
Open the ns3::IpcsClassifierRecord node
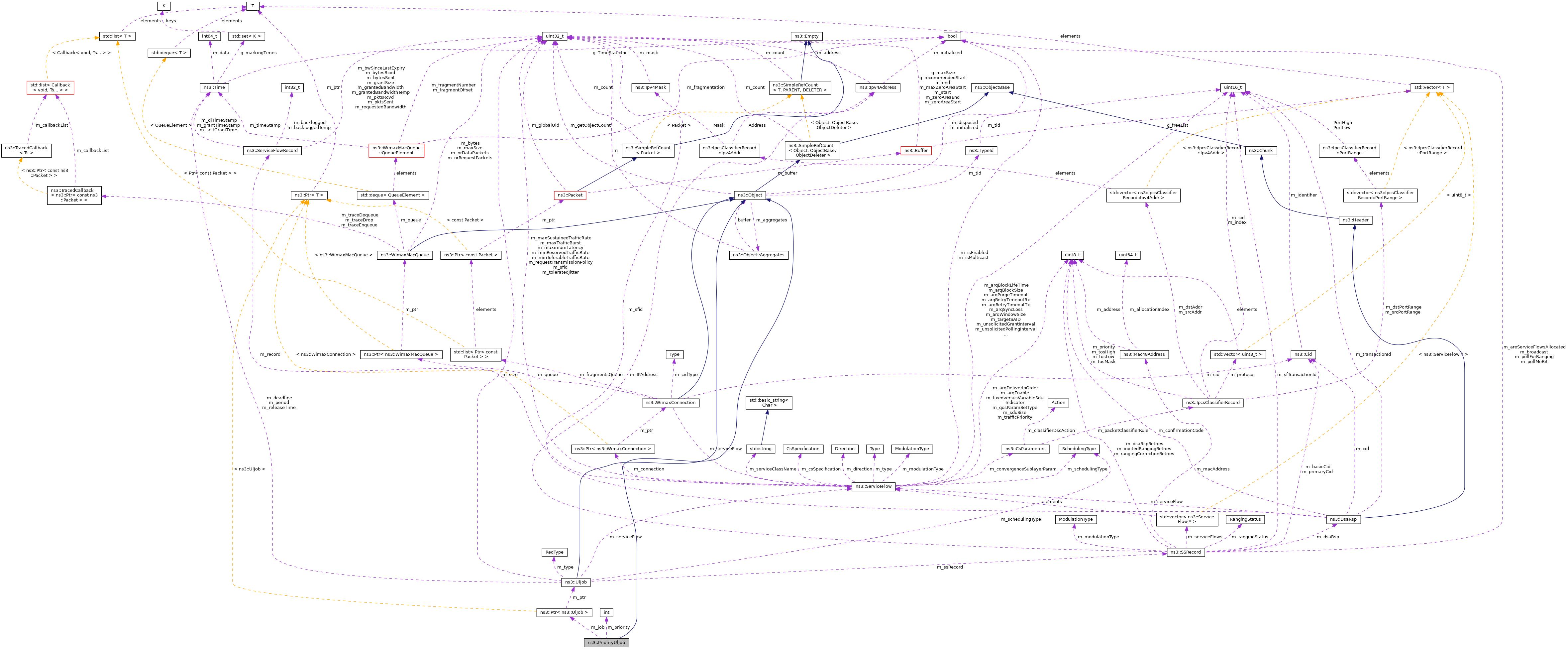point(1212,402)
